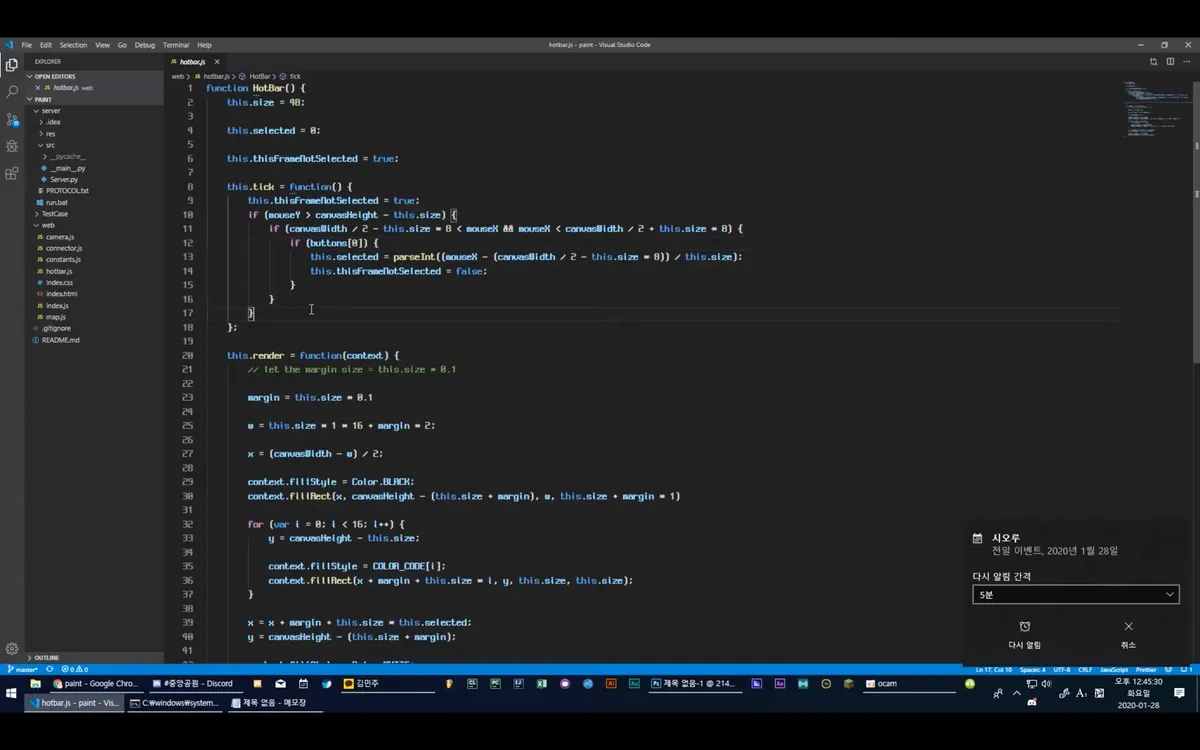
Task: Open Source Control view in activity bar
Action: click(12, 119)
